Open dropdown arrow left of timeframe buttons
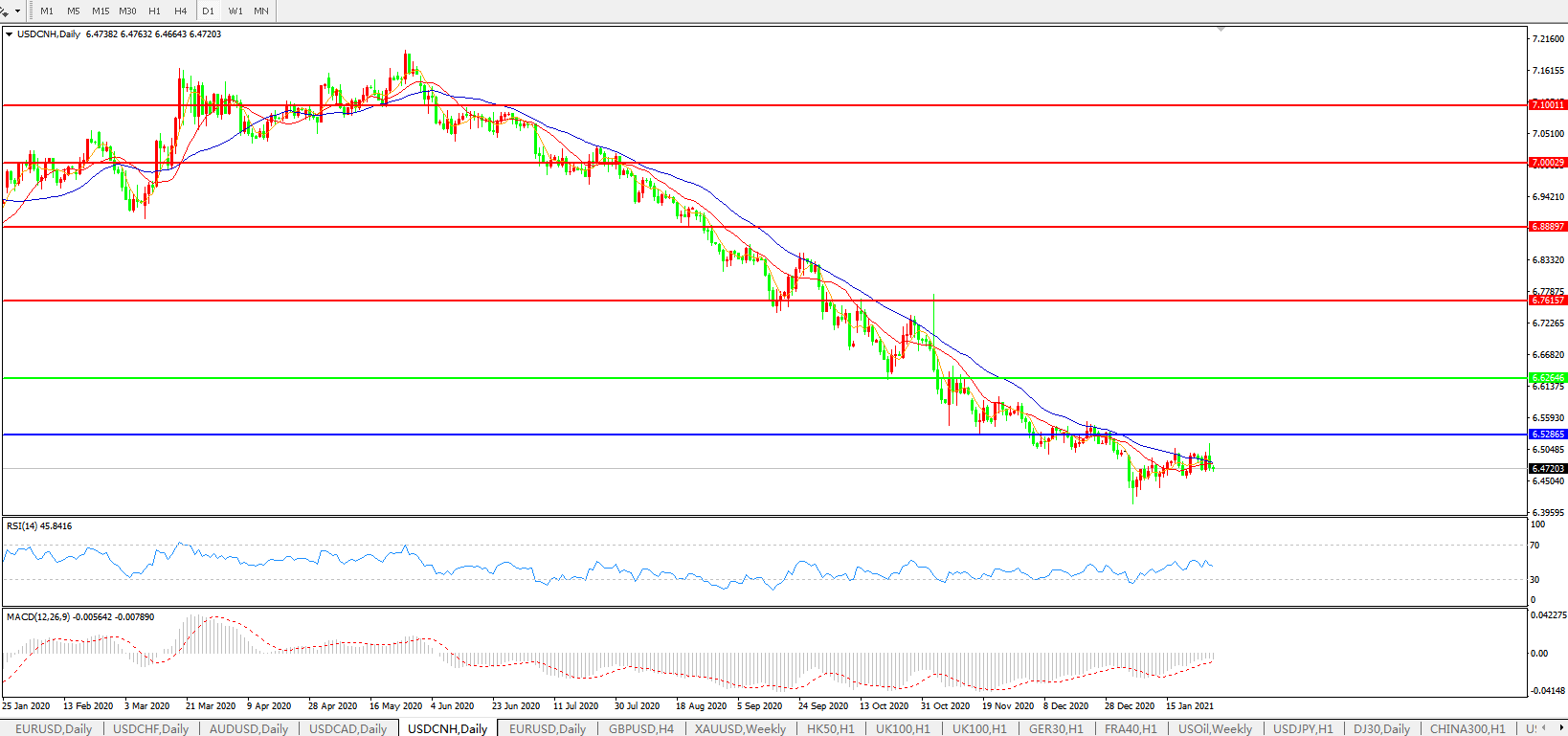 point(17,11)
